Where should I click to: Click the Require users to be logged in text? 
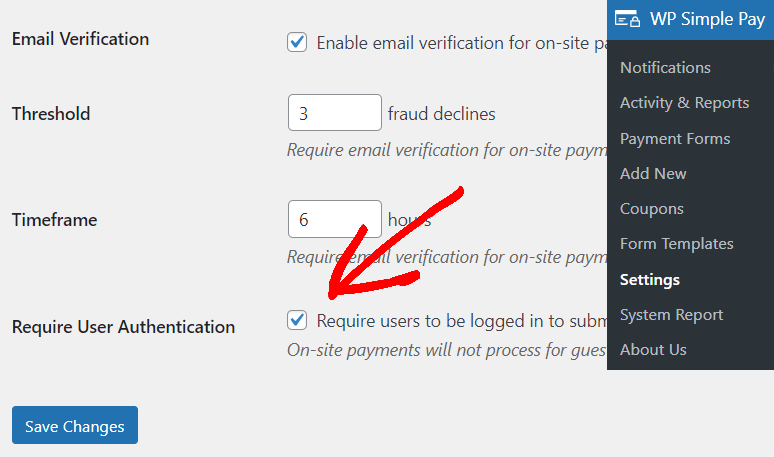pos(462,321)
